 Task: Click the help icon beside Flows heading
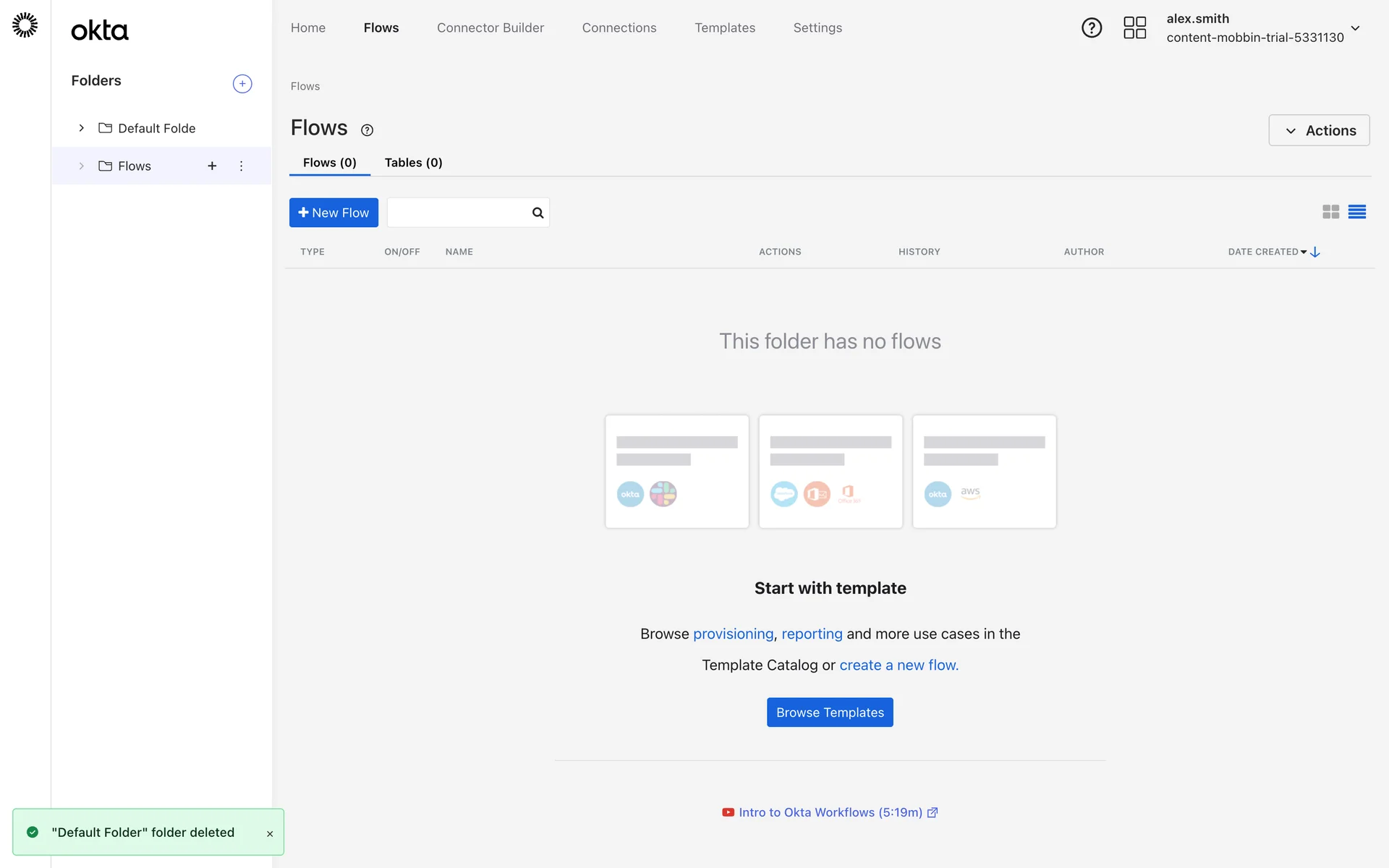367,130
